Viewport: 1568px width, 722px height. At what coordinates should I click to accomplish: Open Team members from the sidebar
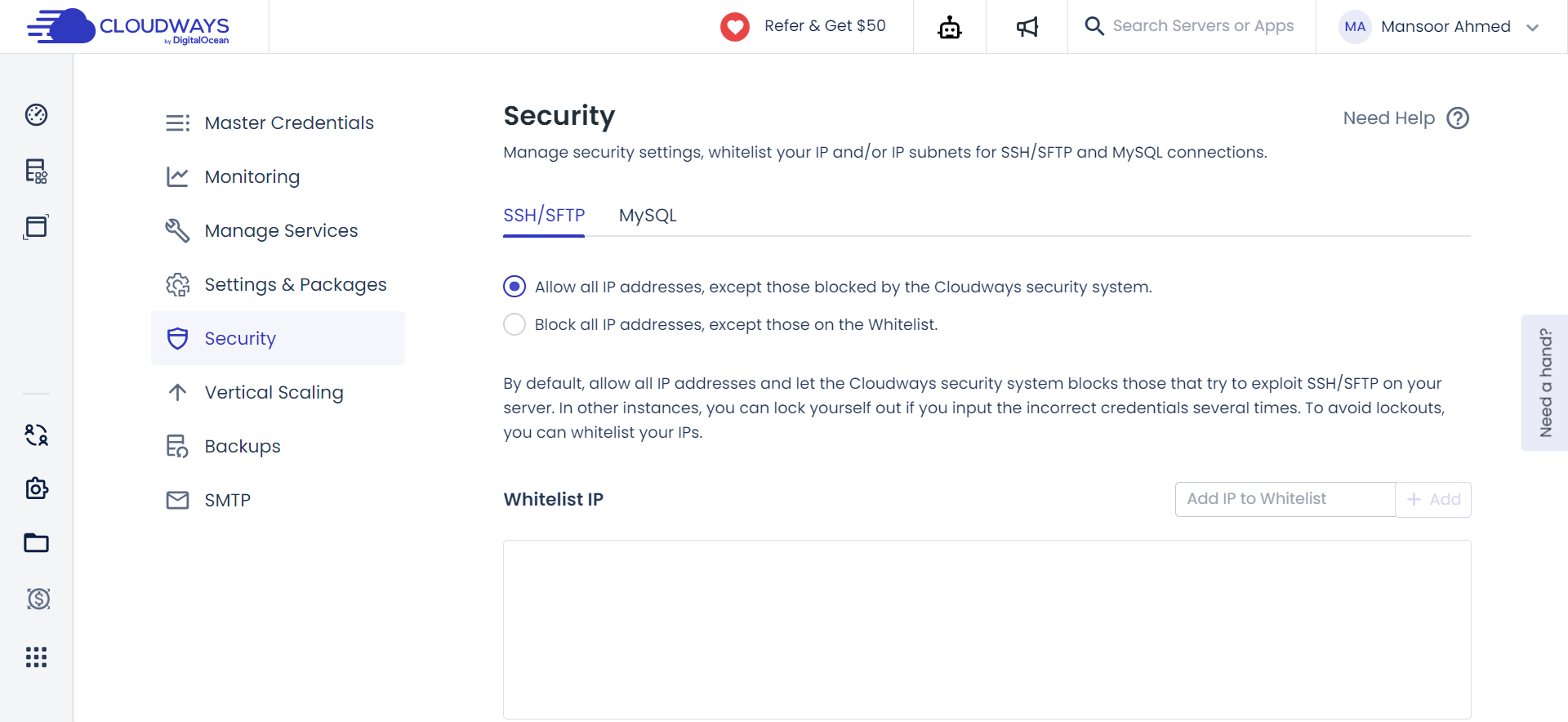[x=36, y=435]
